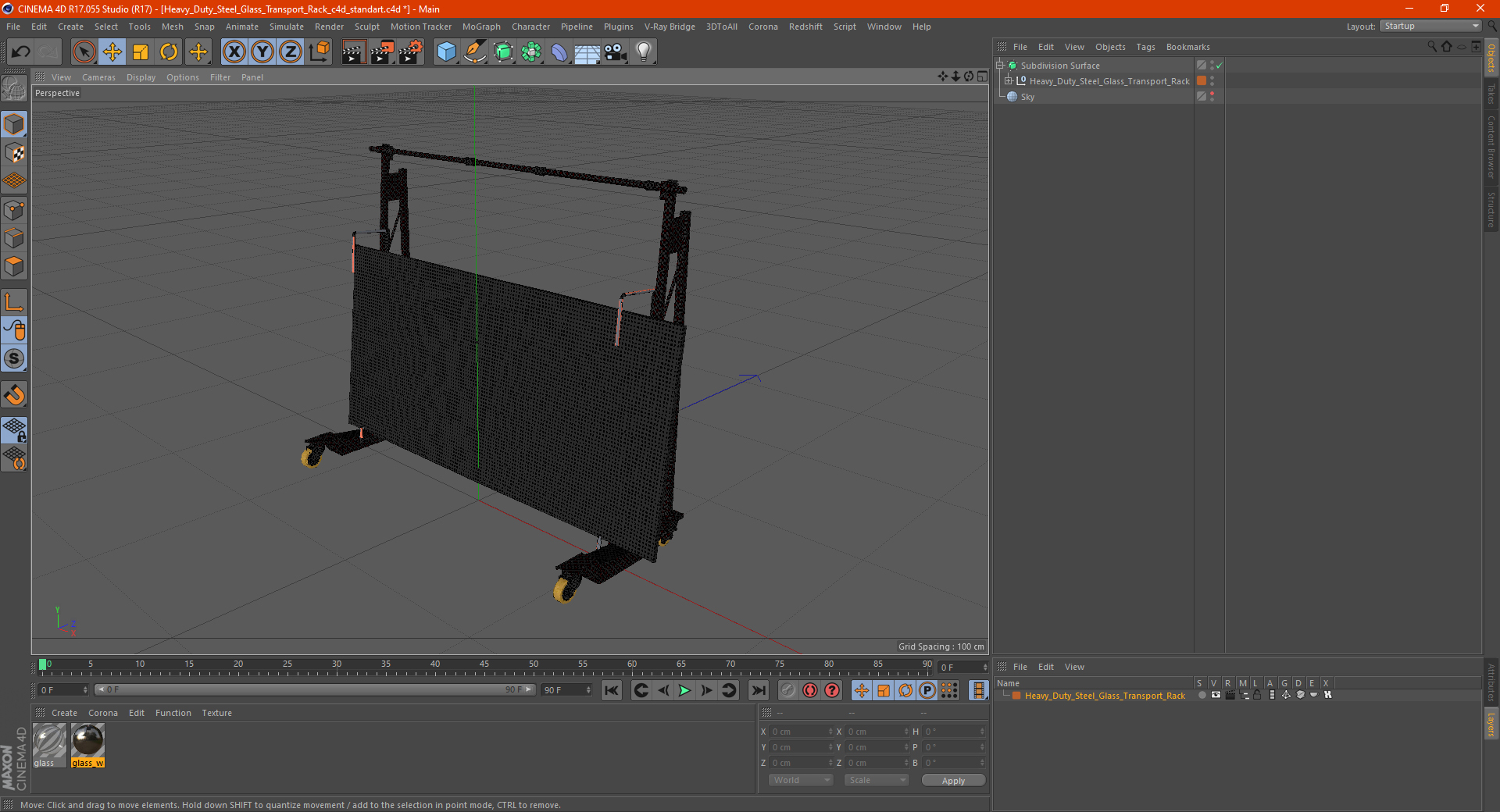The image size is (1500, 812).
Task: Toggle layer visibility eye for Heavy_Duty layer
Action: pos(1216,695)
